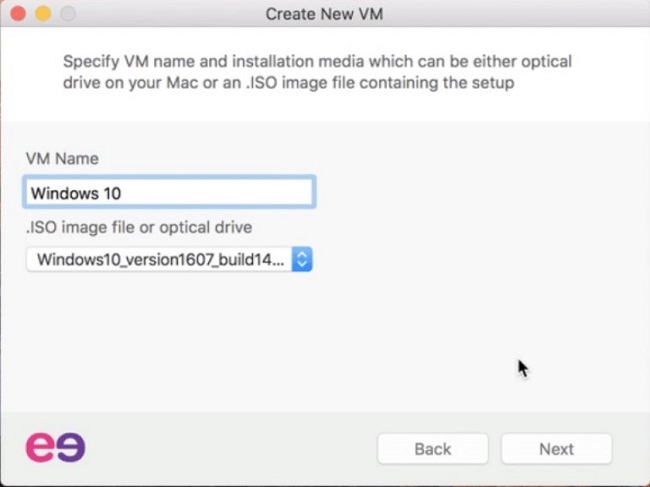Go to previous step with Back button
The width and height of the screenshot is (650, 487).
click(432, 449)
